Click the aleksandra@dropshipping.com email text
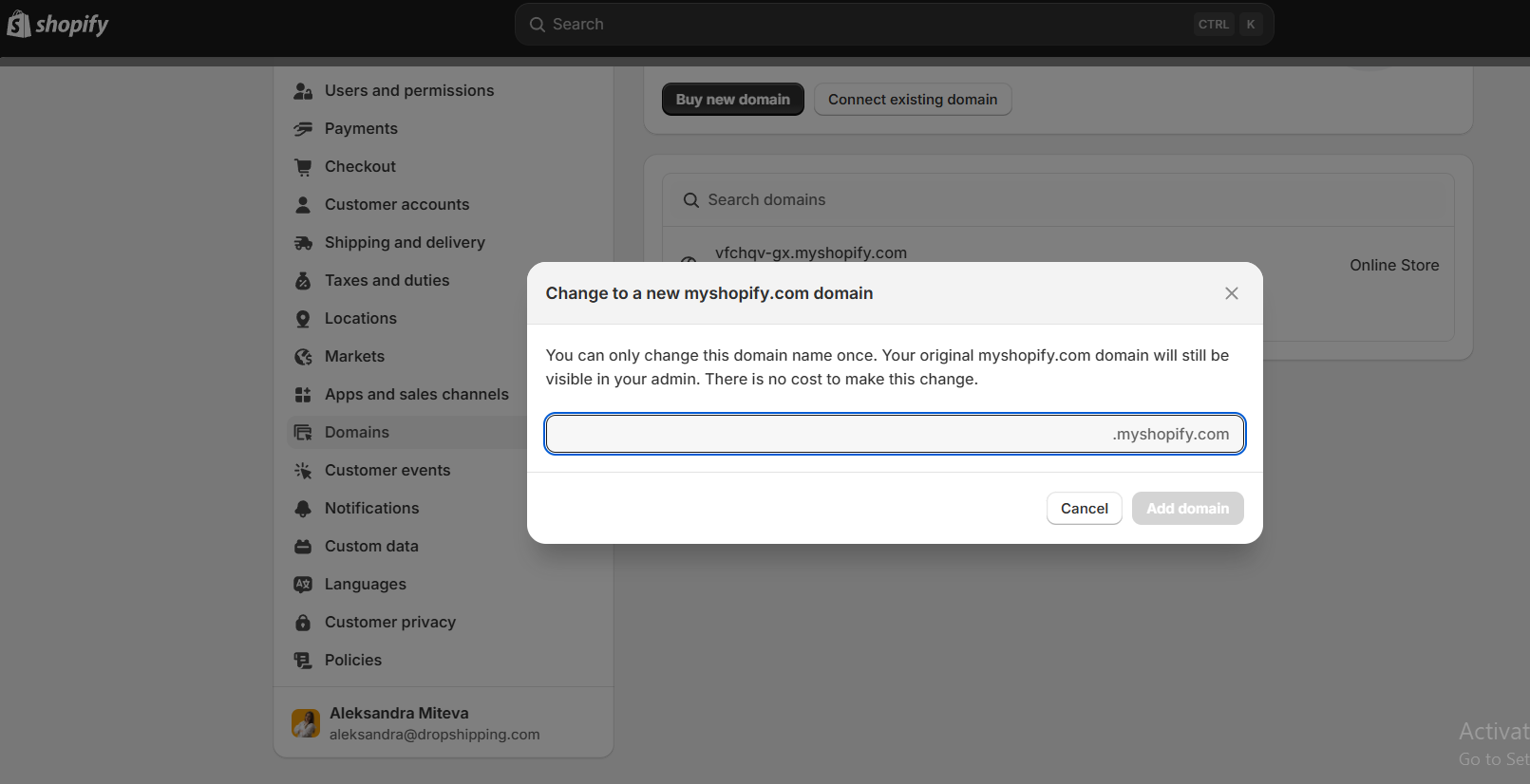Image resolution: width=1530 pixels, height=784 pixels. pos(435,735)
